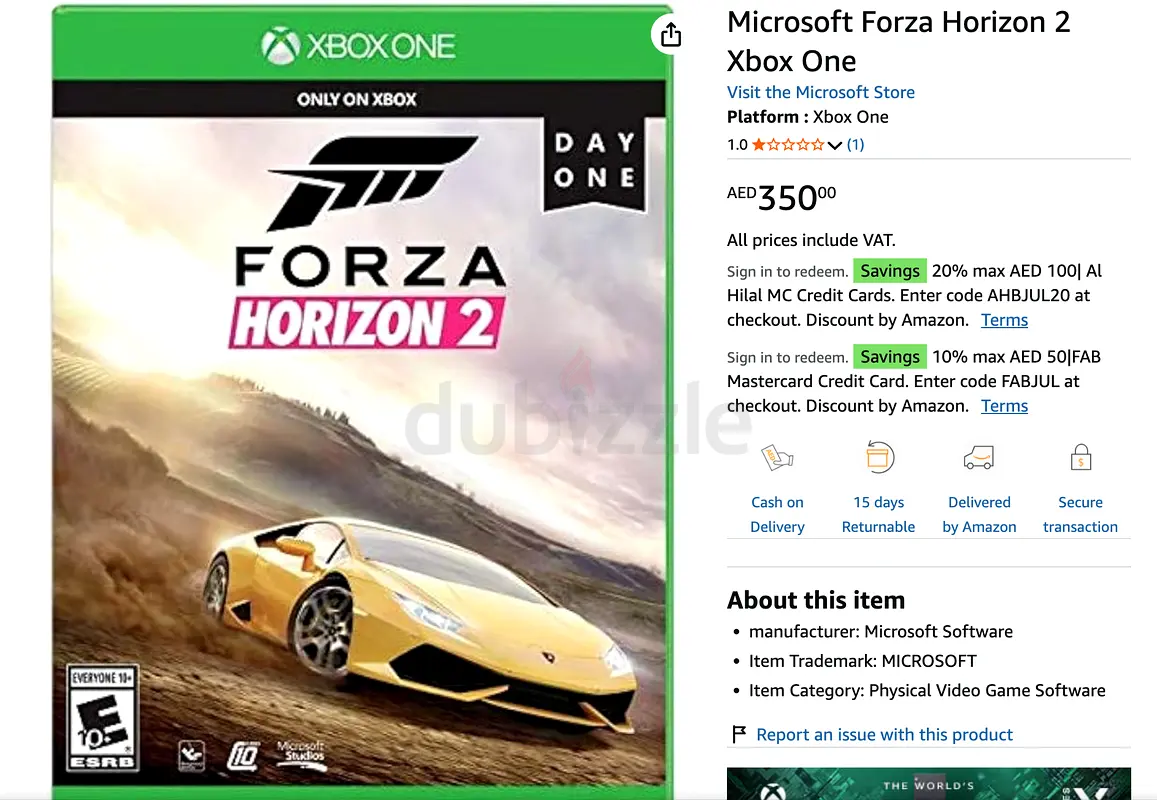The width and height of the screenshot is (1157, 800).
Task: Click the Cash on Delivery icon
Action: pyautogui.click(x=777, y=458)
